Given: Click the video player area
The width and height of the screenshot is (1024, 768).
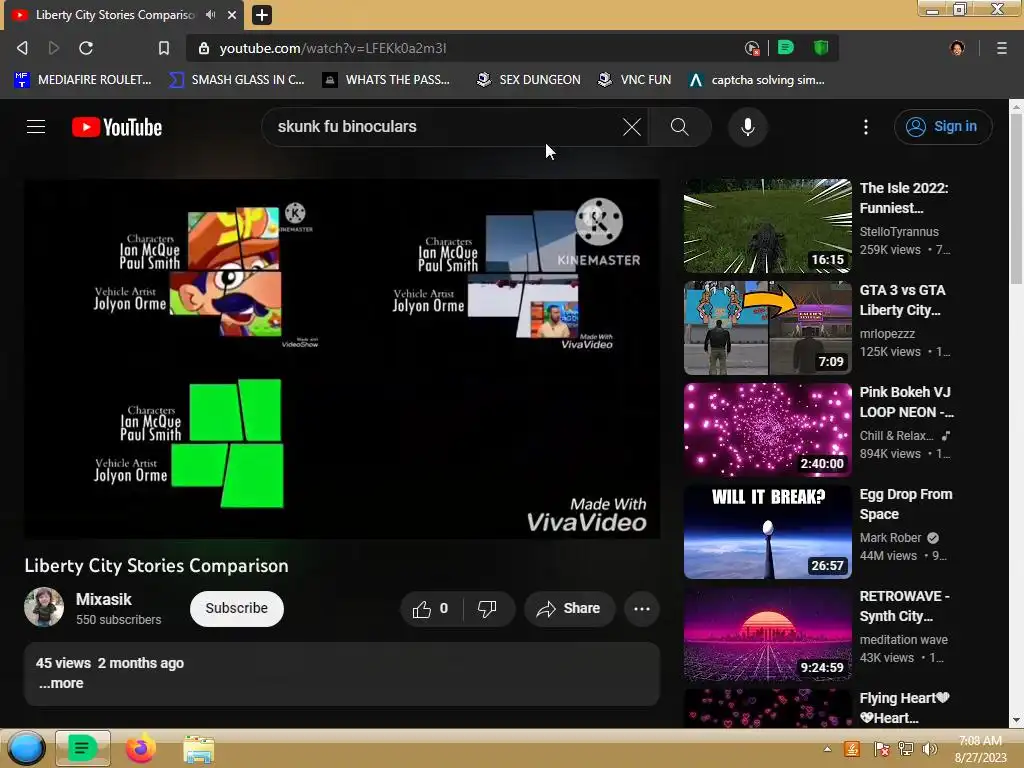Looking at the screenshot, I should 342,359.
